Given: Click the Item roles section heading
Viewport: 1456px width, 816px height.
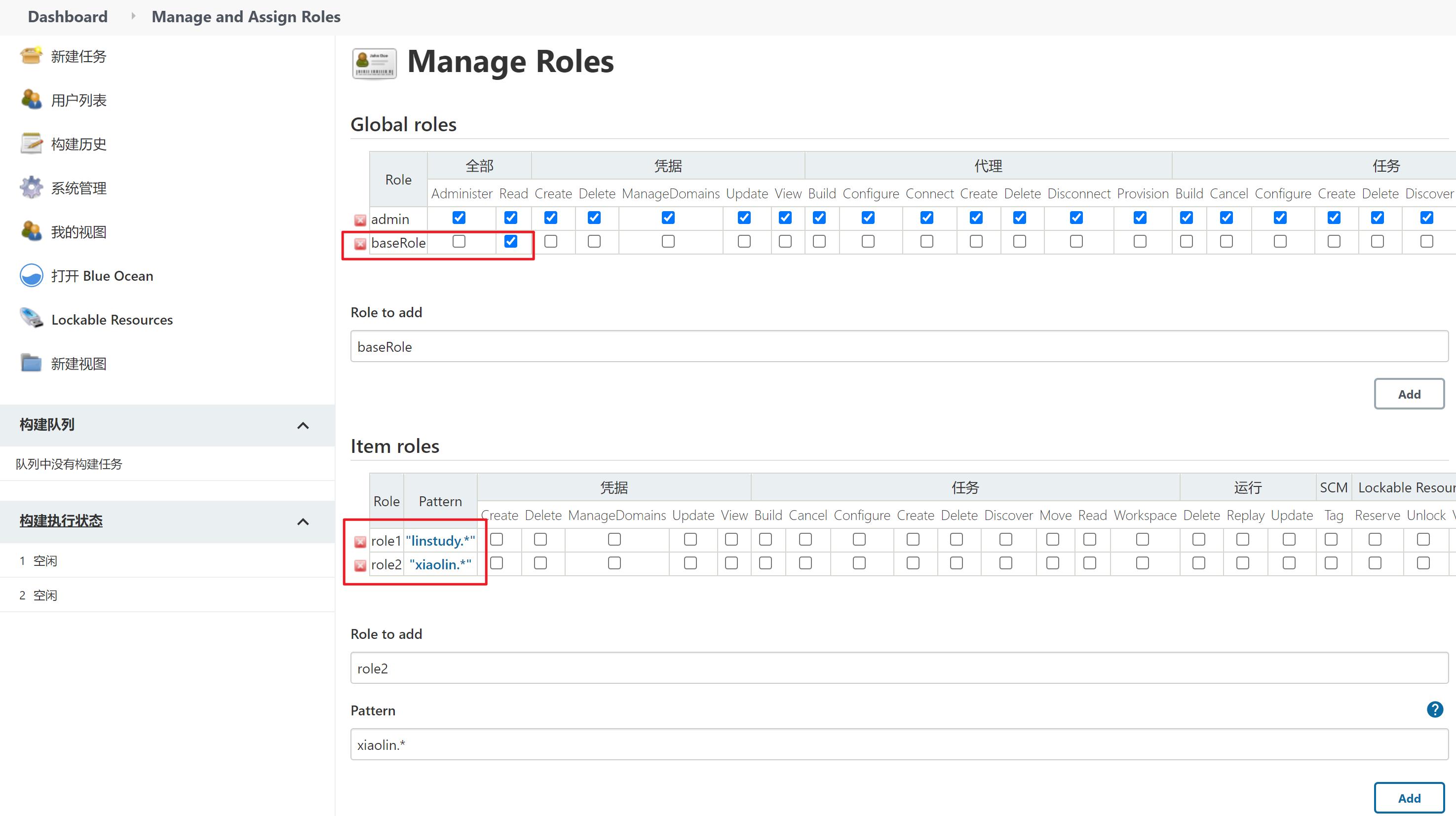Looking at the screenshot, I should point(394,446).
